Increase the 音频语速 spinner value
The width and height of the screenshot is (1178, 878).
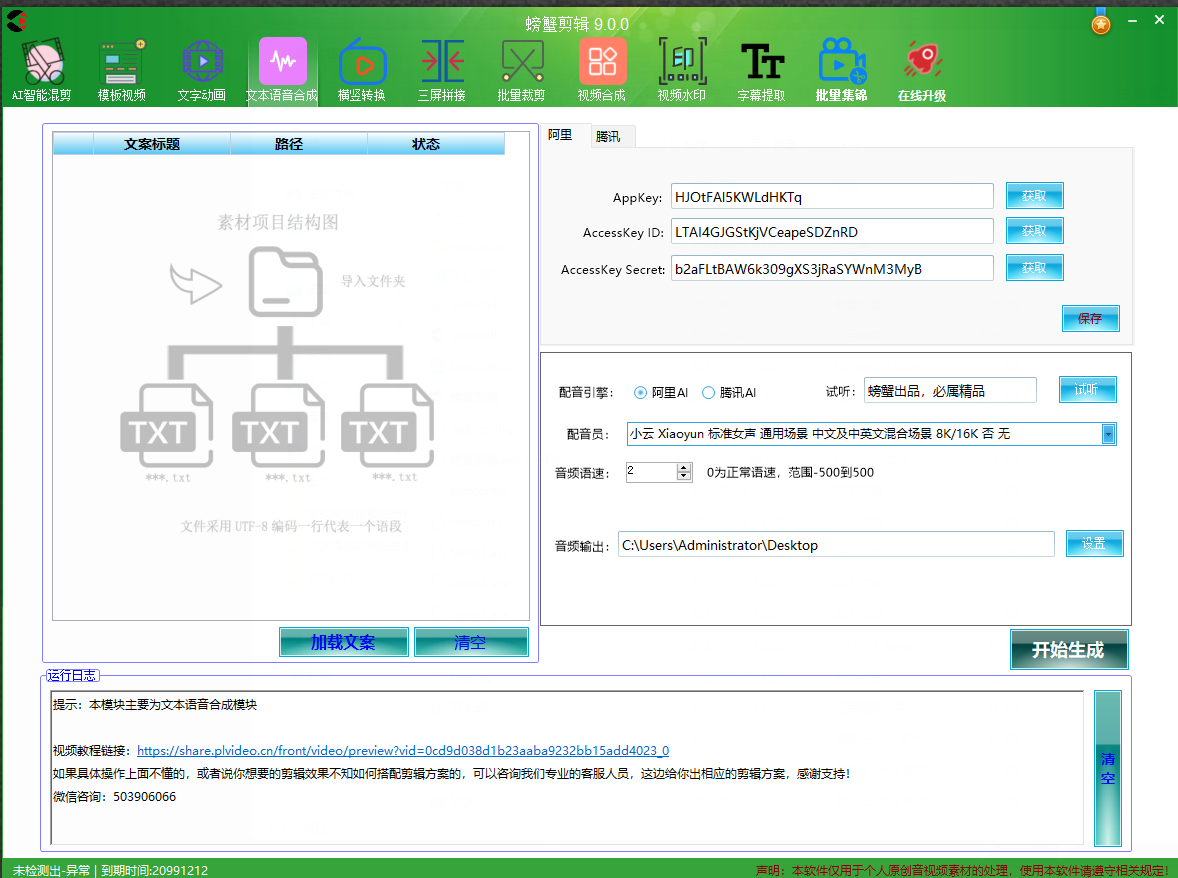pyautogui.click(x=684, y=467)
